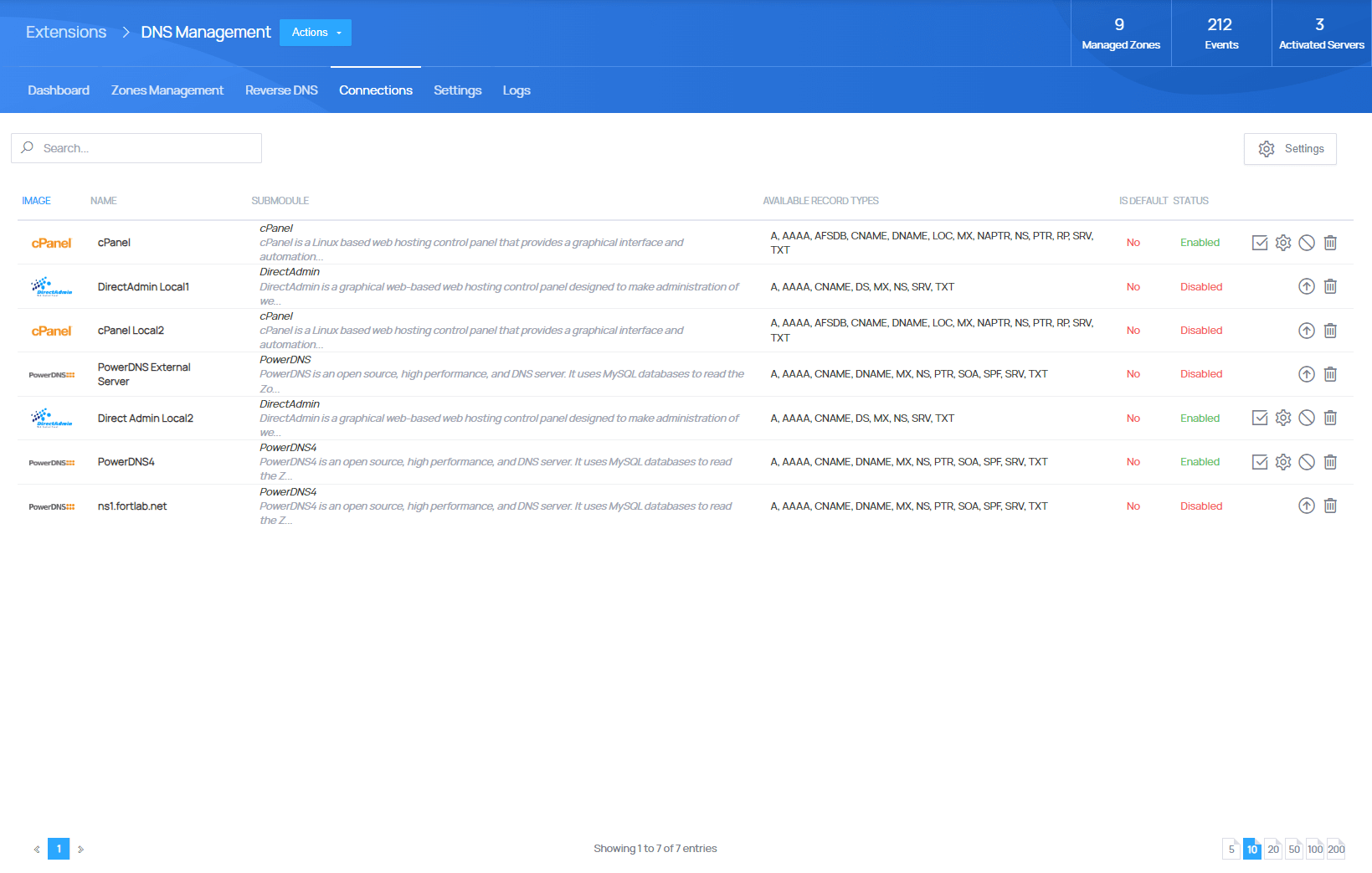Click the cPanel logo in first row
The width and height of the screenshot is (1372, 873).
click(52, 244)
